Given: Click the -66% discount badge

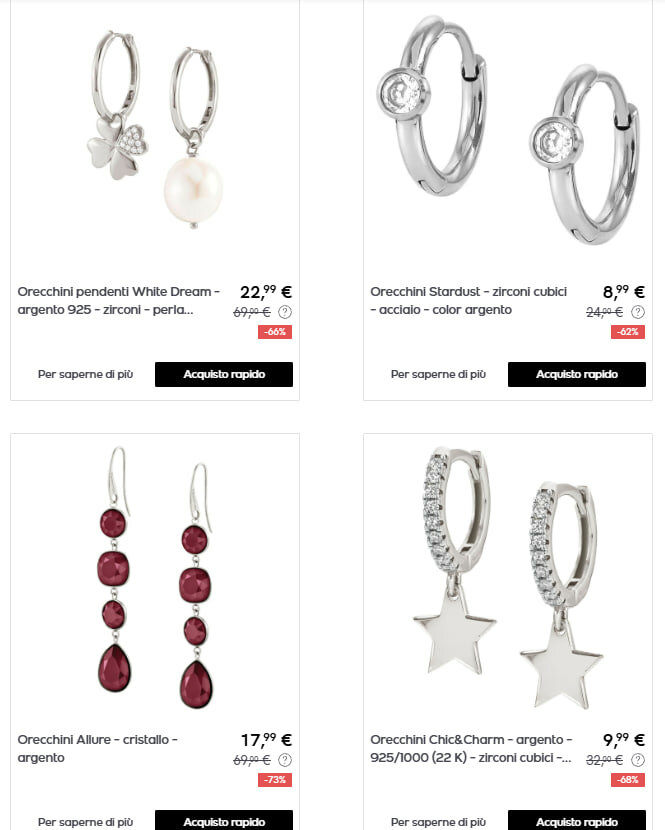Looking at the screenshot, I should pyautogui.click(x=275, y=332).
